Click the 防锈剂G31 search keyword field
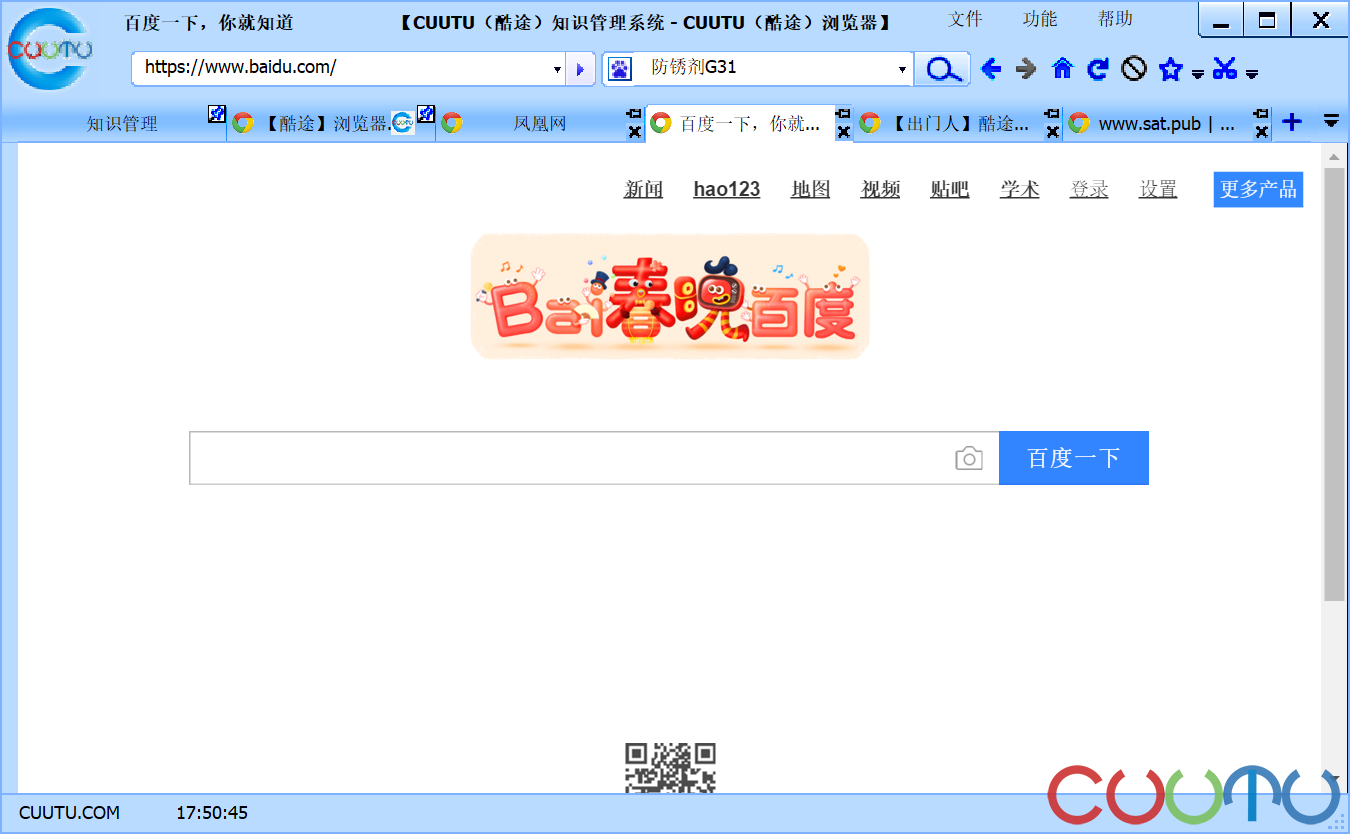 (765, 68)
